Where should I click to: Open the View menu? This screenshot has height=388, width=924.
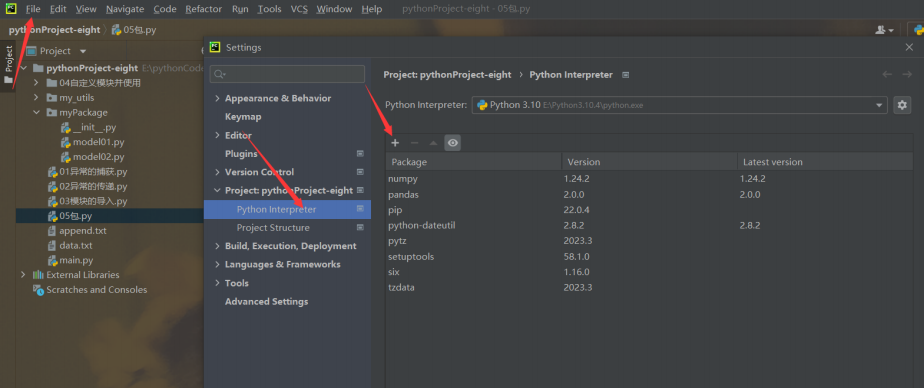click(86, 9)
